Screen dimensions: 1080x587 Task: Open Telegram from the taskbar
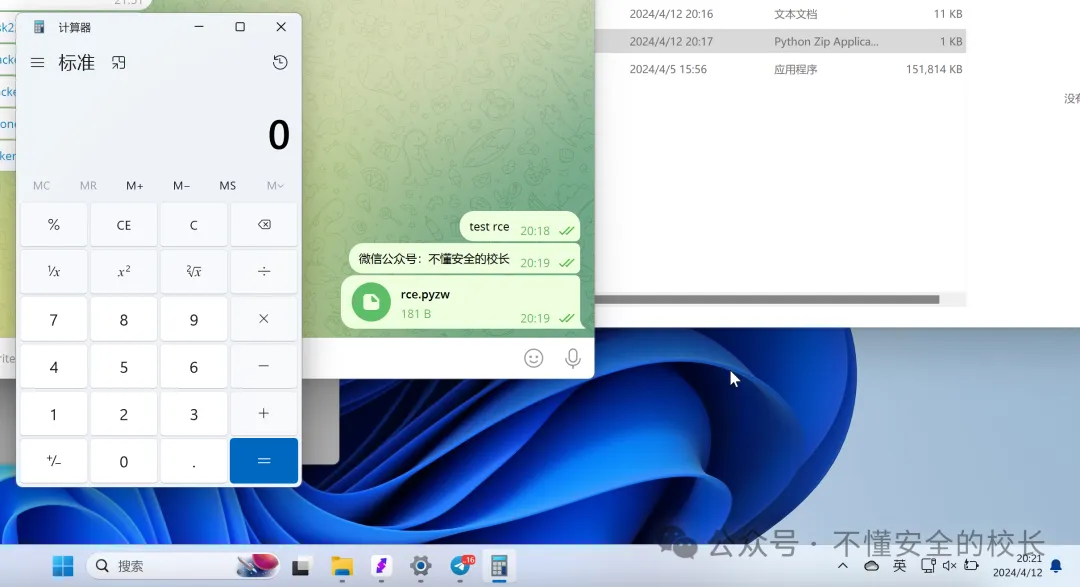tap(460, 566)
